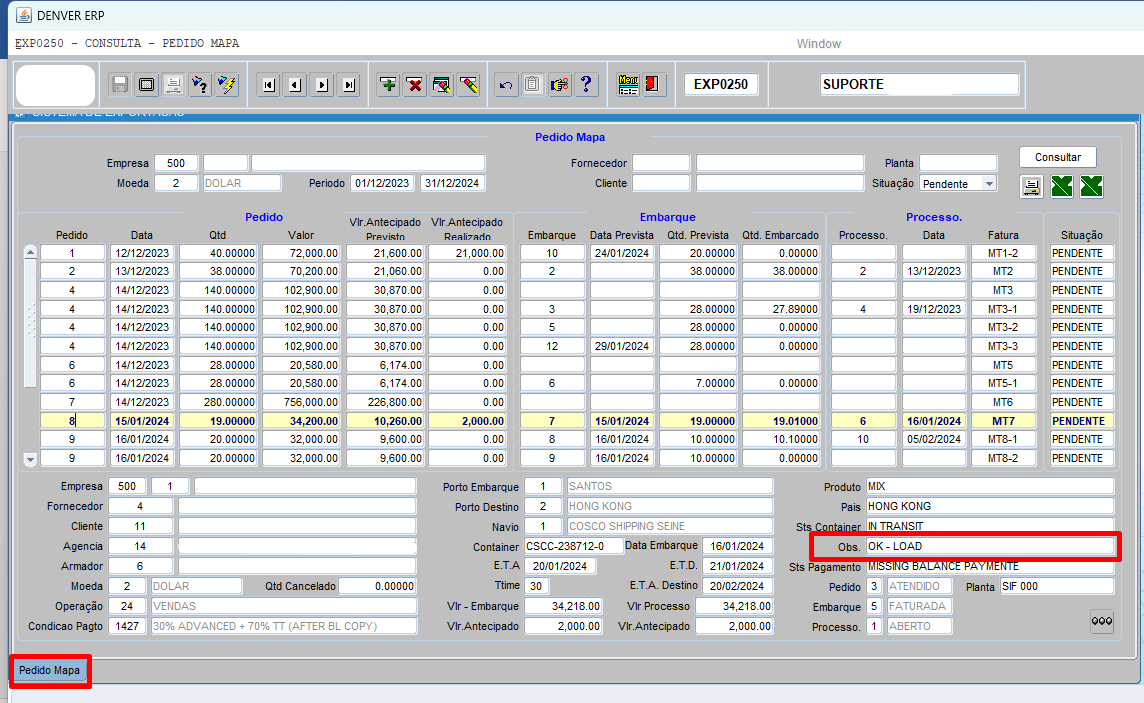Click the ooo details button
Viewport: 1144px width, 703px height.
[1102, 621]
